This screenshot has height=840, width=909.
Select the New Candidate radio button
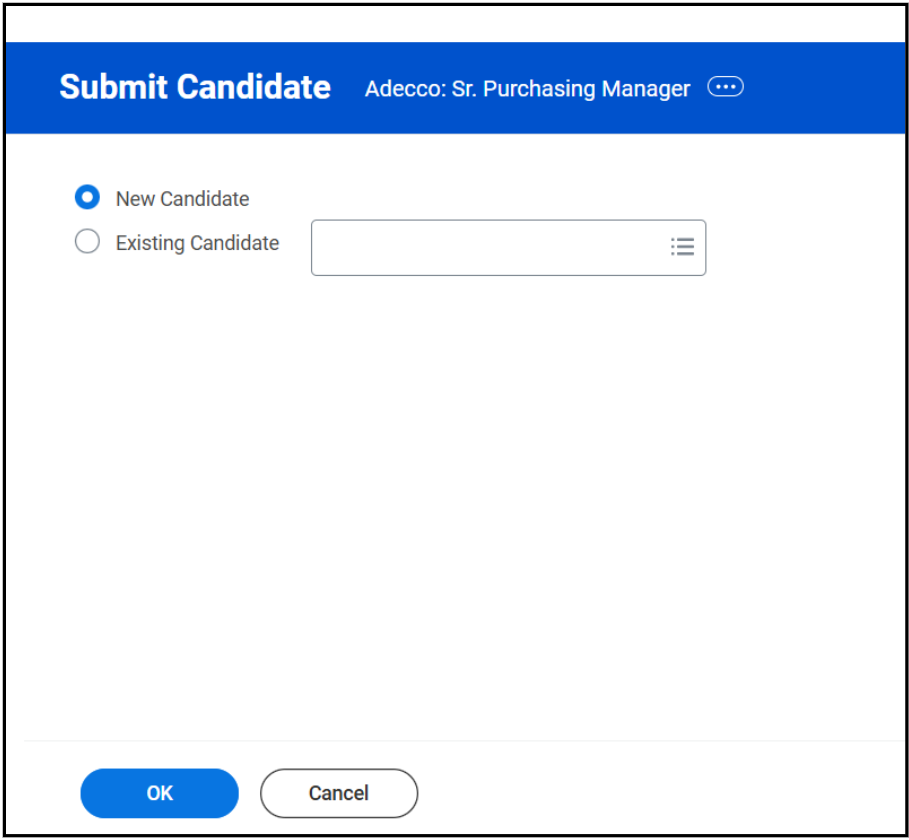click(88, 198)
